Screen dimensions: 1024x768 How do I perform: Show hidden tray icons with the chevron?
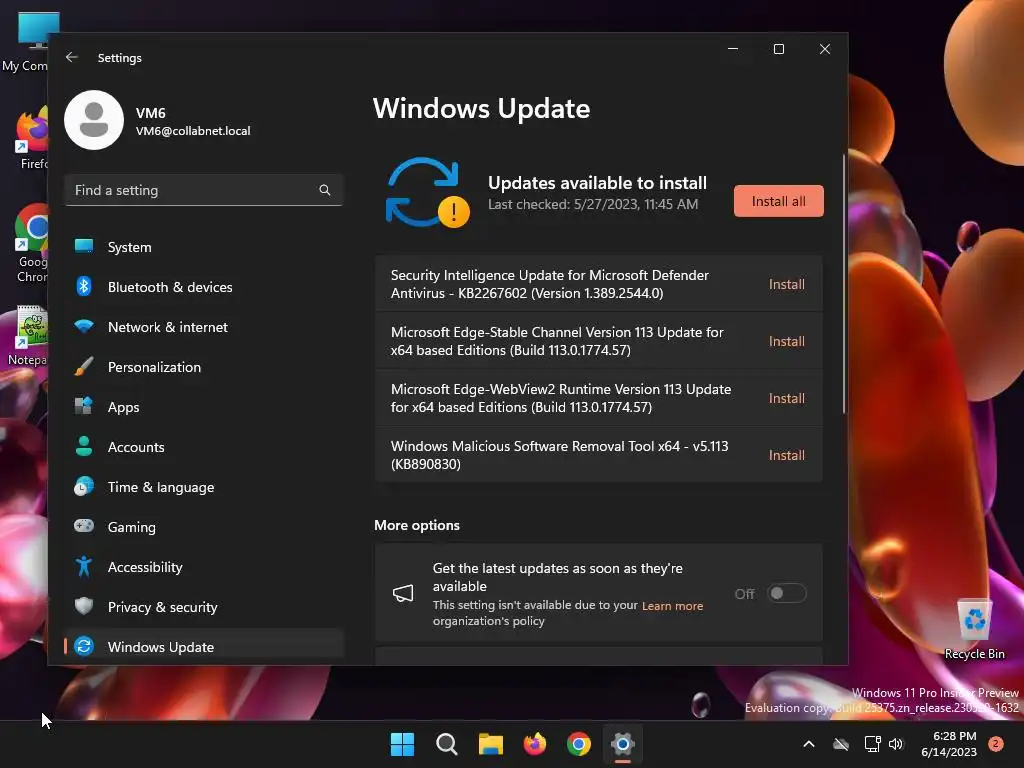pos(808,744)
